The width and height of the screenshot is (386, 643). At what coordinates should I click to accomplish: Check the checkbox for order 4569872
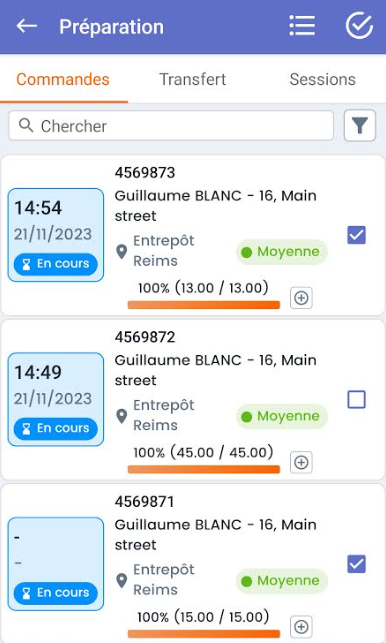(x=356, y=399)
